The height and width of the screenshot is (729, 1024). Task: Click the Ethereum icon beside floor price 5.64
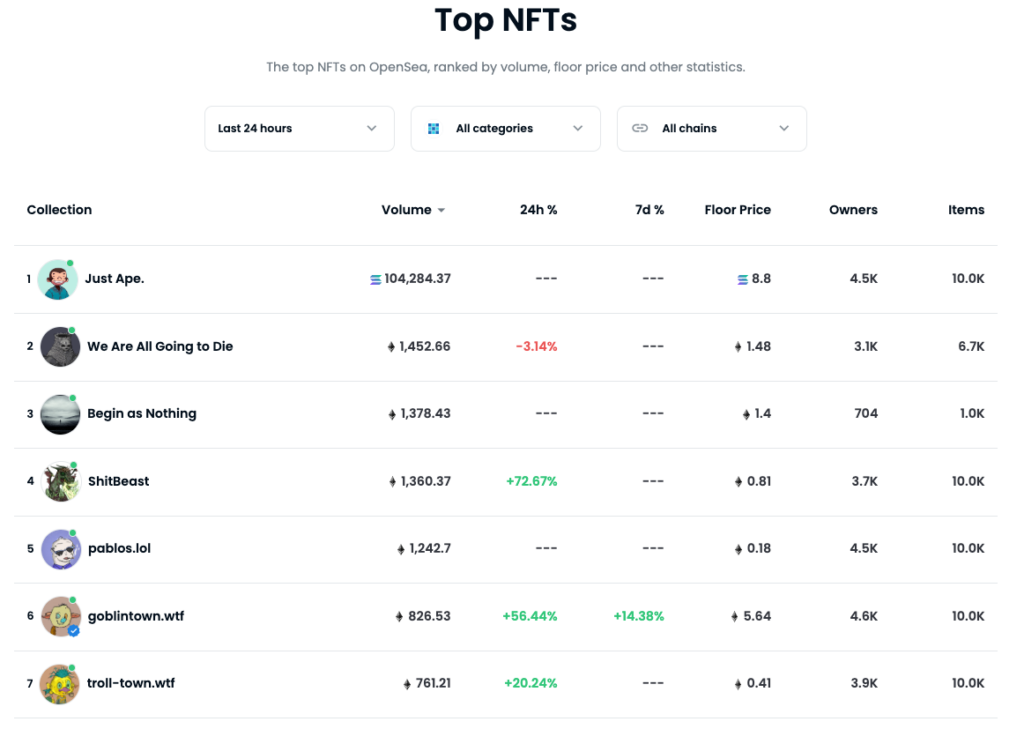tap(735, 617)
